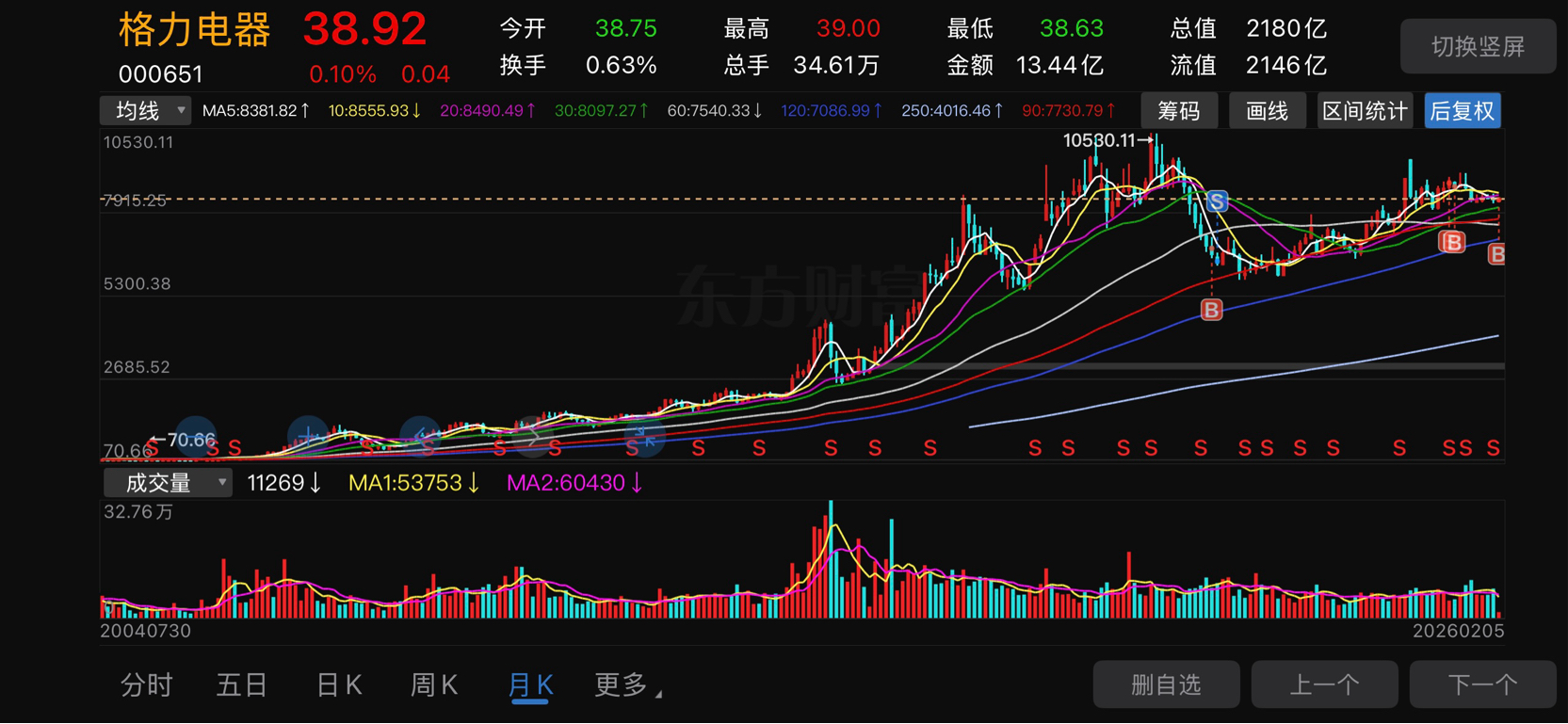Click the 最高 value 39.00
The width and height of the screenshot is (1568, 724).
849,29
